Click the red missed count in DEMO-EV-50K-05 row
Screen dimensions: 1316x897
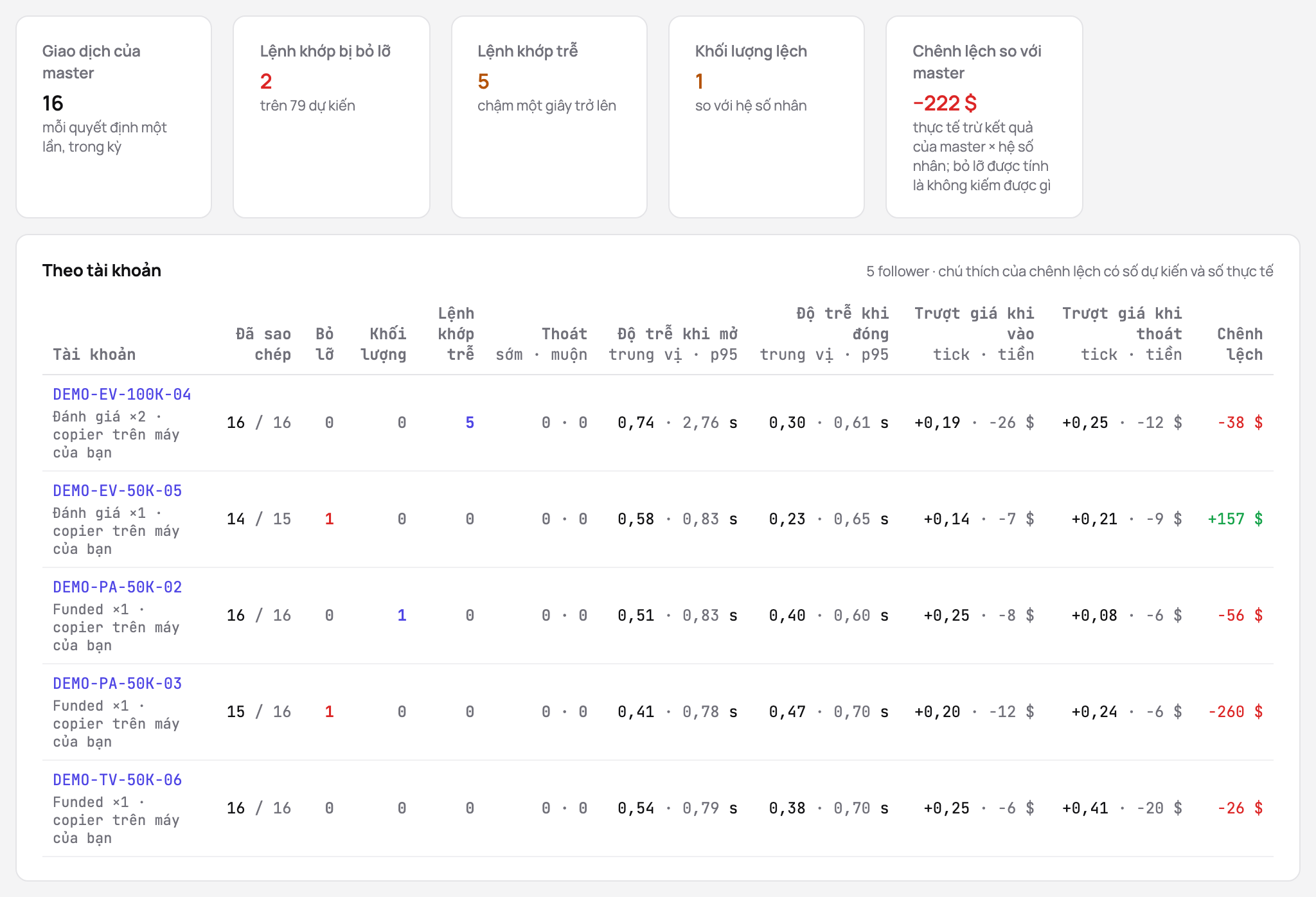pos(329,519)
